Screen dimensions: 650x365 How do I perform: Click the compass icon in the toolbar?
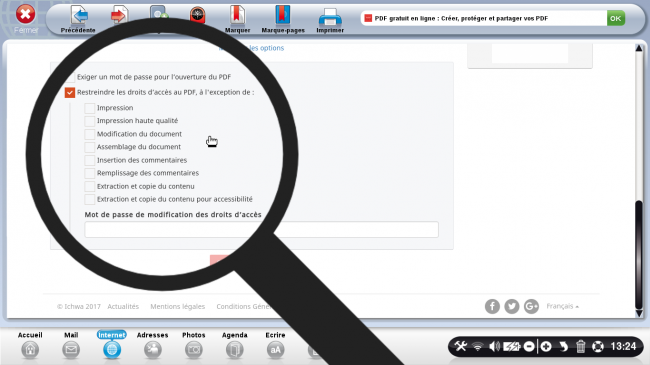(198, 16)
